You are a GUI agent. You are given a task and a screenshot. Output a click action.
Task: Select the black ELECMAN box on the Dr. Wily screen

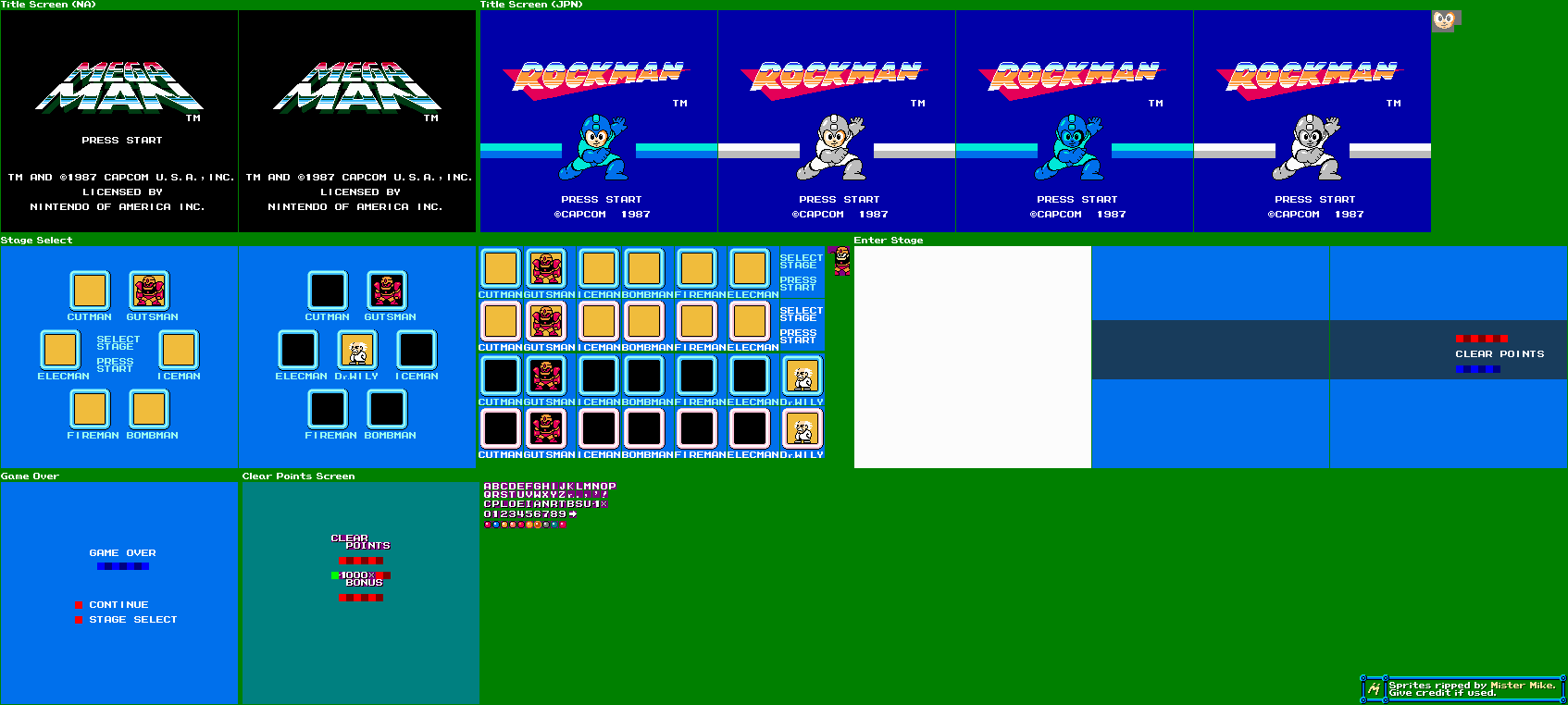coord(298,350)
